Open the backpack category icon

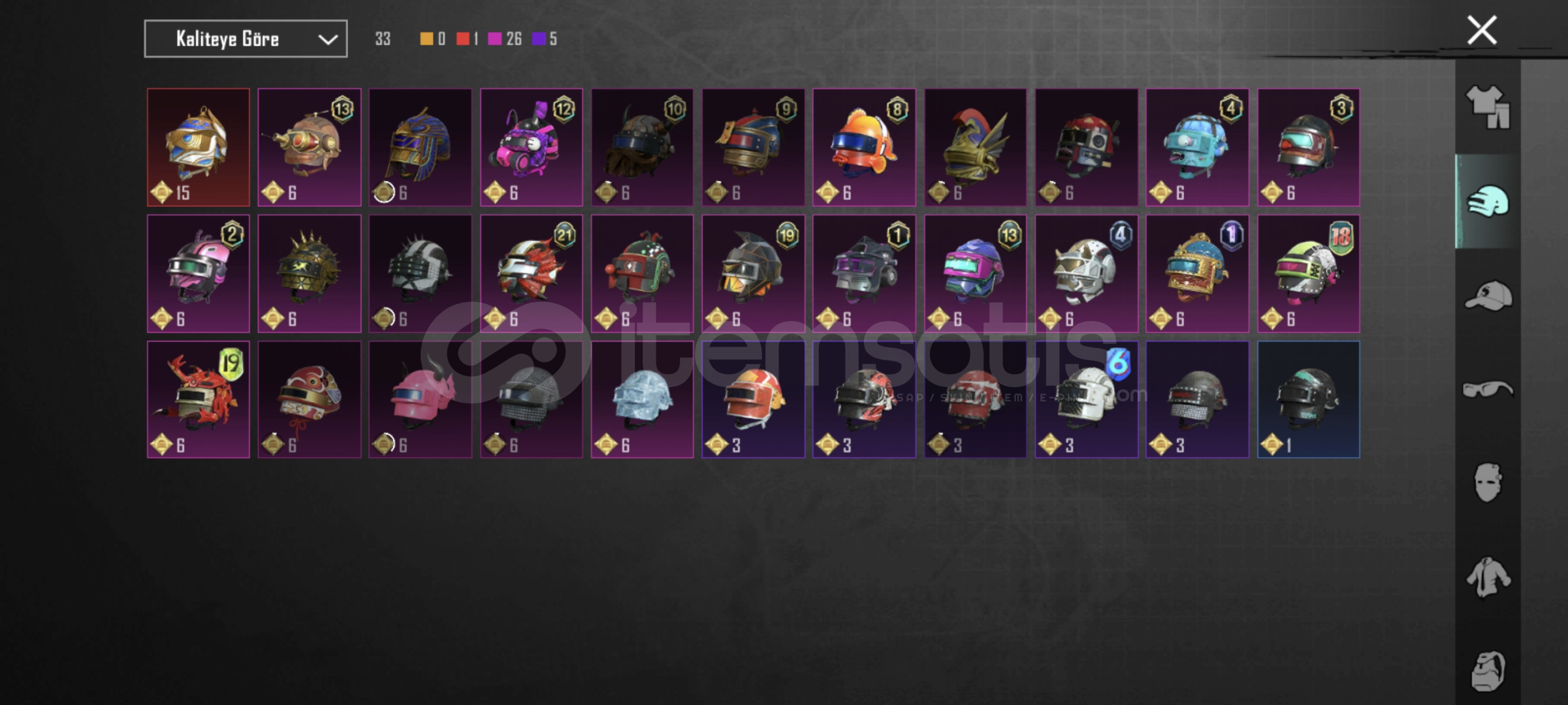(x=1488, y=670)
